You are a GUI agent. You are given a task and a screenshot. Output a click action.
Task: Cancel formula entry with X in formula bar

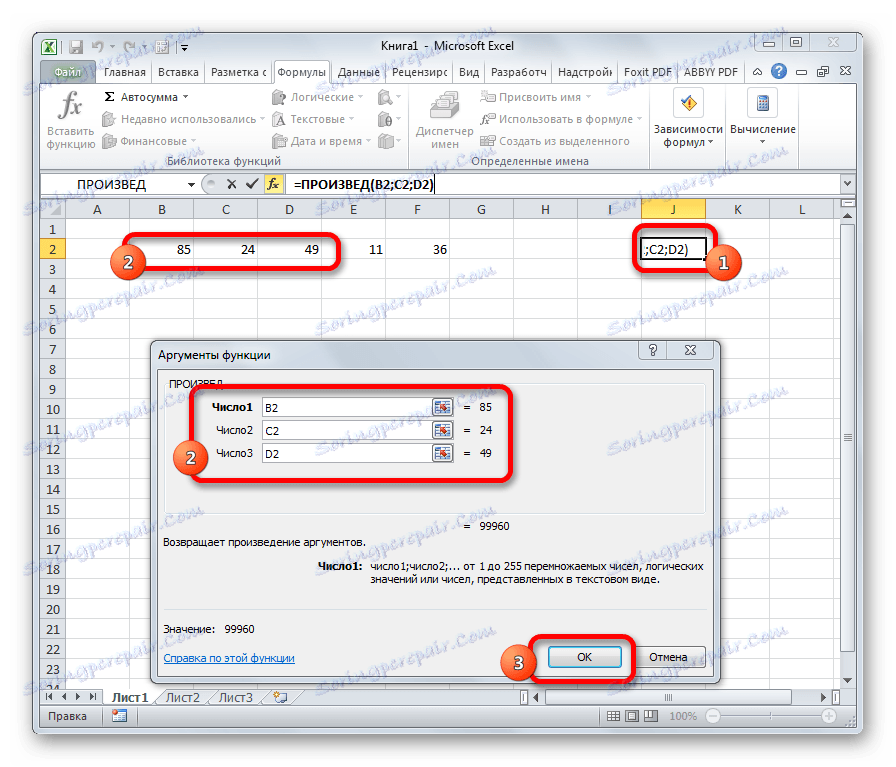[231, 184]
